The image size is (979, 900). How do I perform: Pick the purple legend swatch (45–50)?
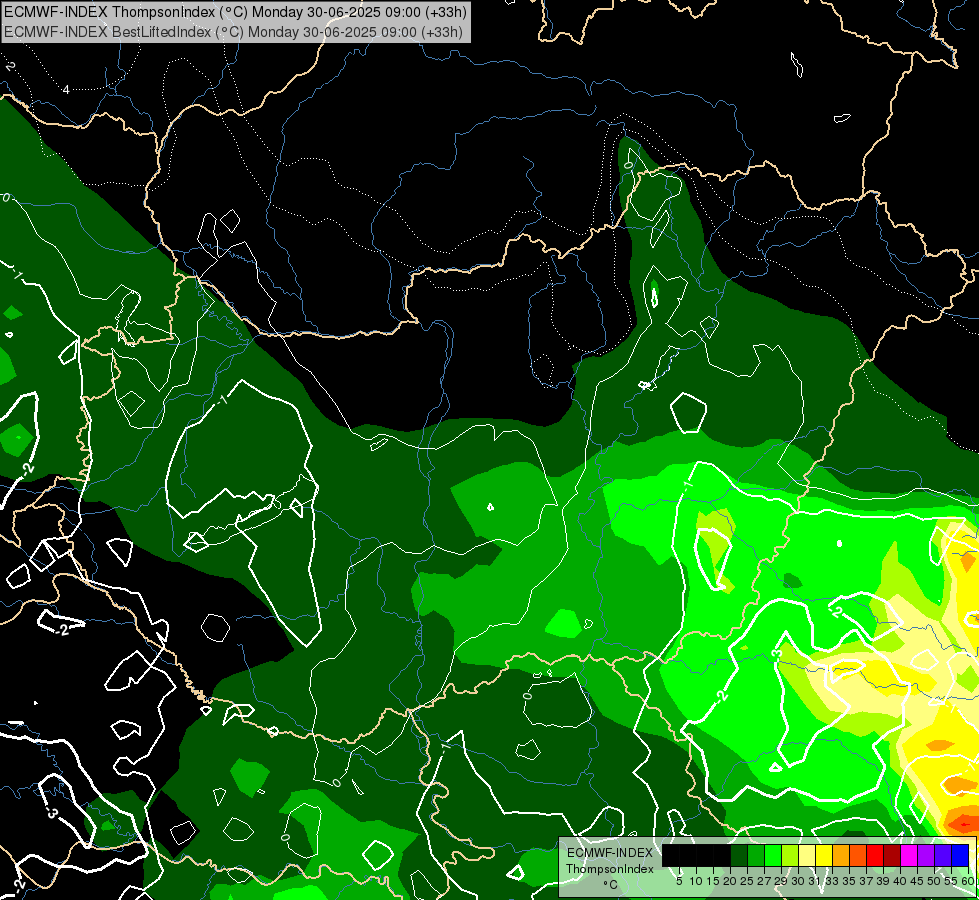(925, 855)
